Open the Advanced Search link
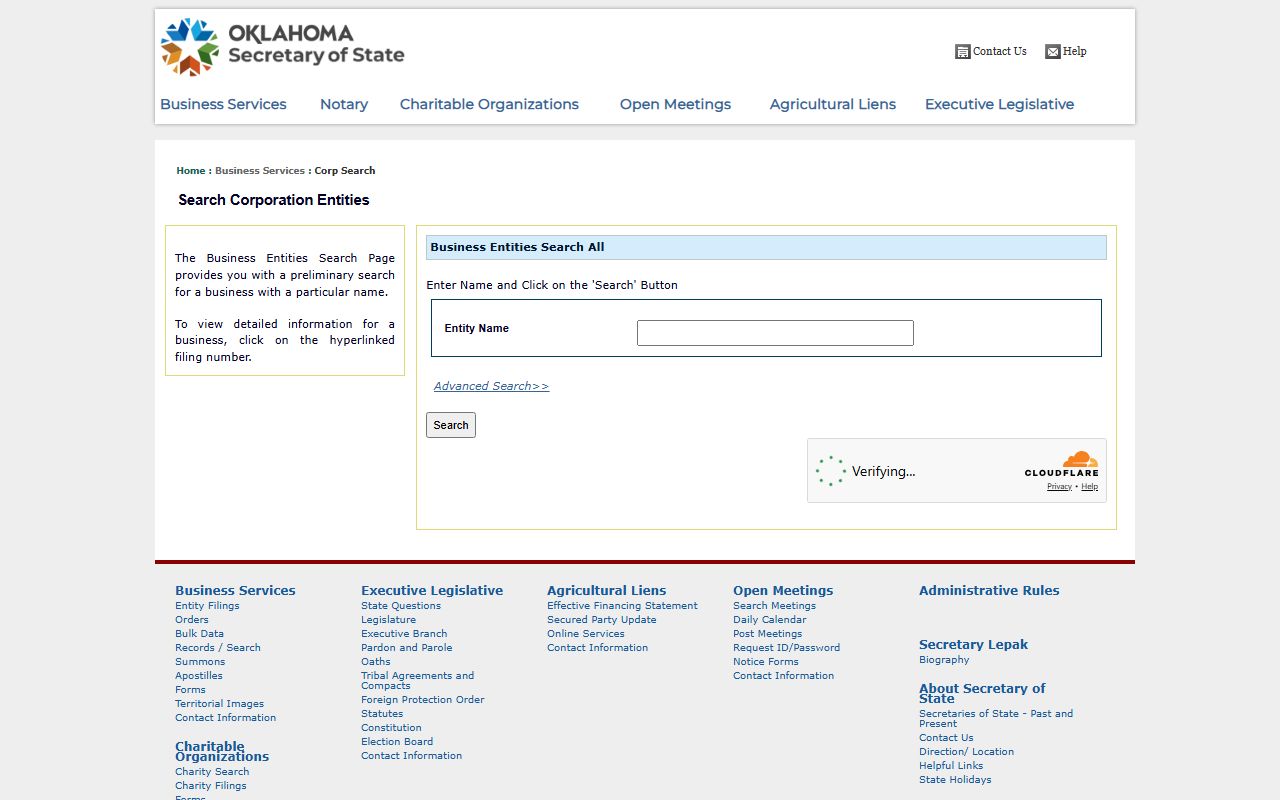 pyautogui.click(x=491, y=386)
